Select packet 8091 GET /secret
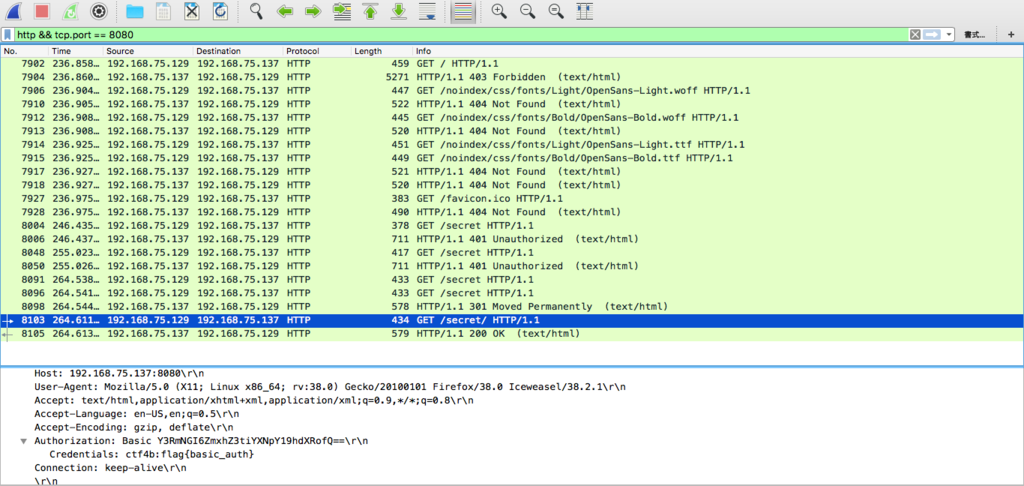Screen dimensions: 1024x486 click(x=511, y=280)
